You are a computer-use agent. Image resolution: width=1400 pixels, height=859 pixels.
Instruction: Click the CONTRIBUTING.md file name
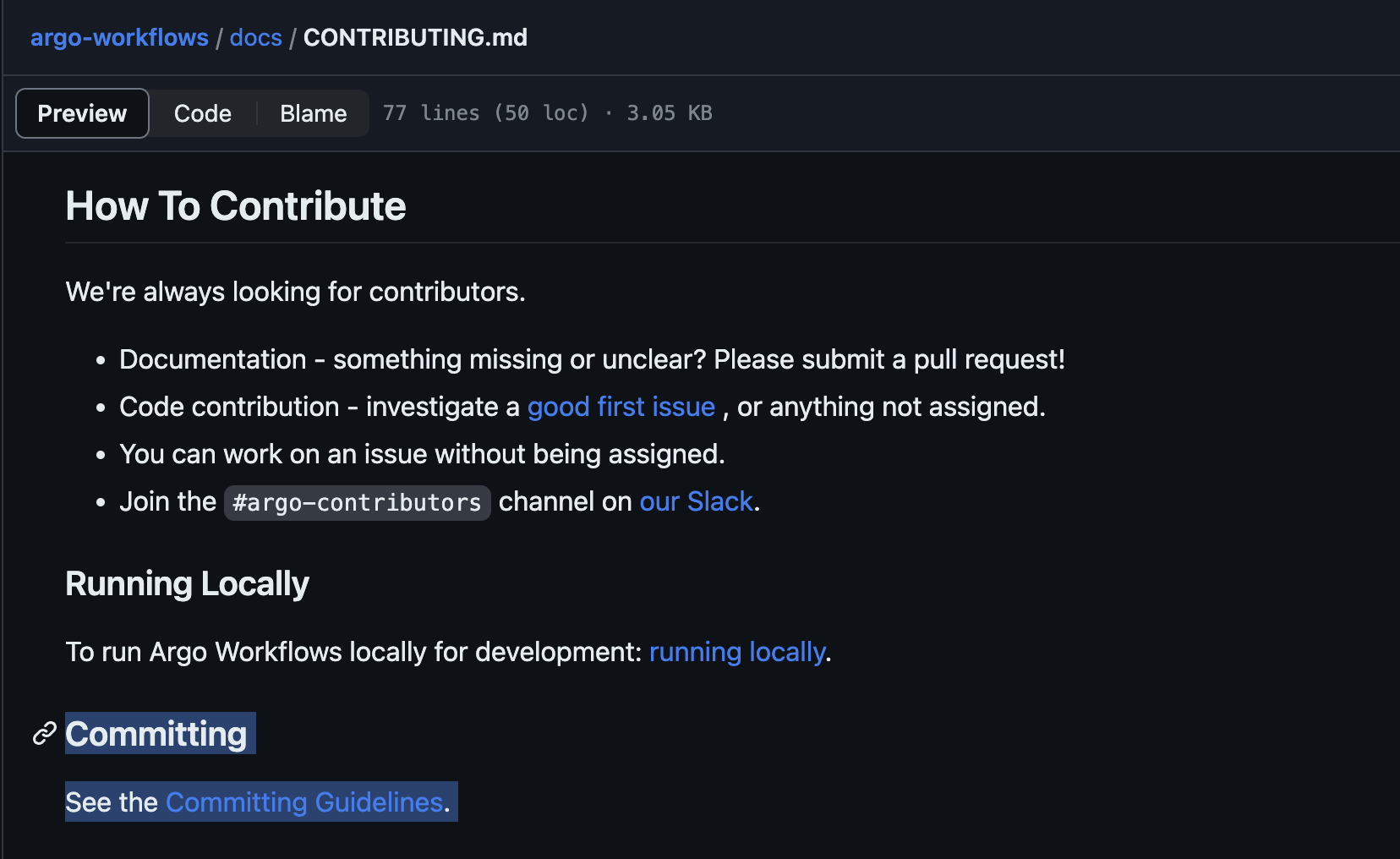(415, 38)
